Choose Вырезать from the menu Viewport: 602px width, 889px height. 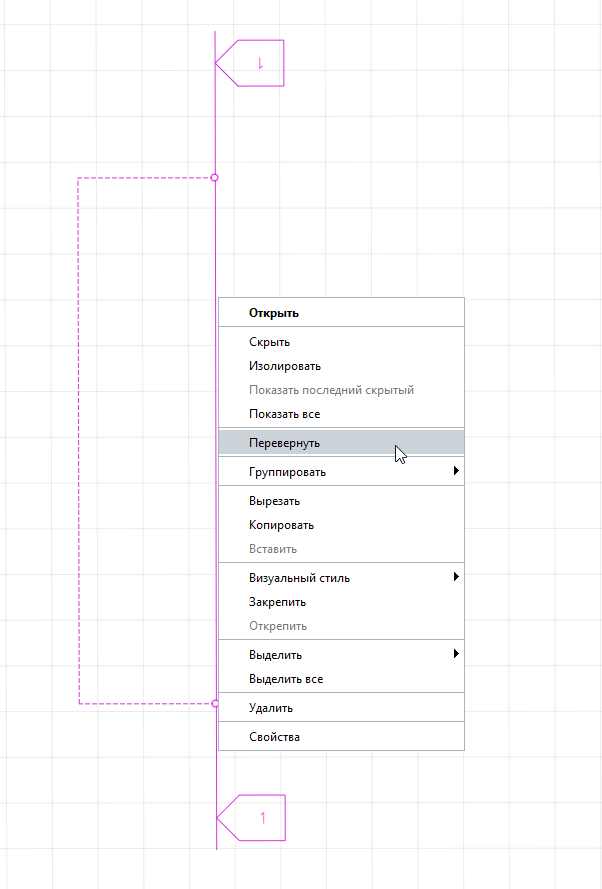[x=274, y=501]
